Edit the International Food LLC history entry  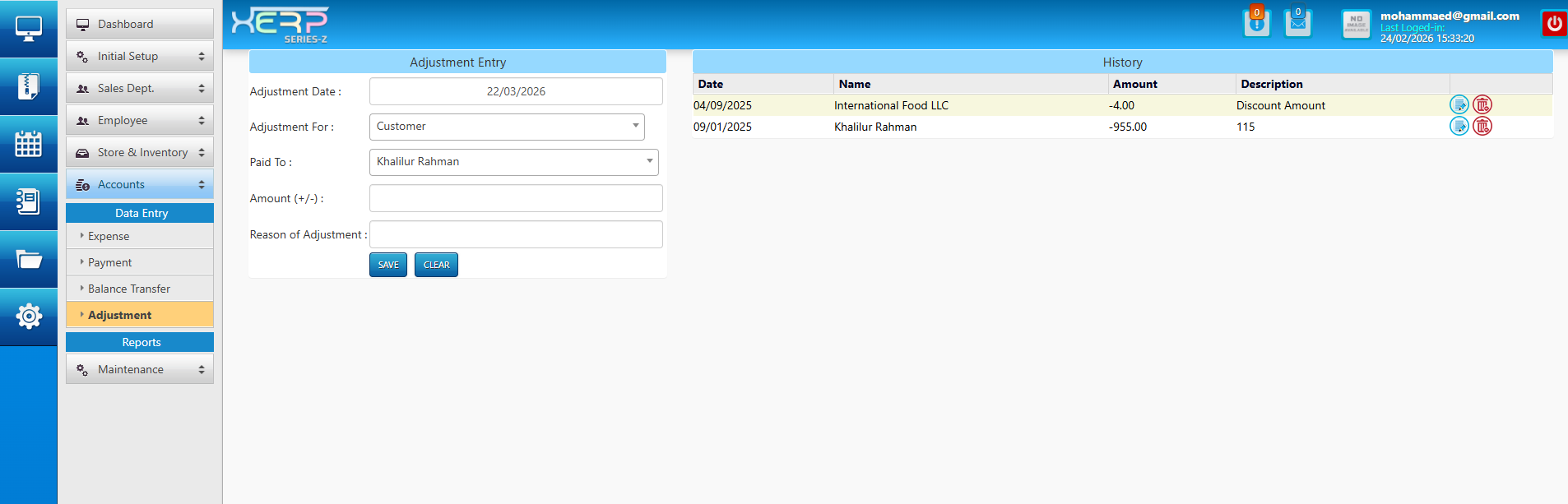[1459, 104]
